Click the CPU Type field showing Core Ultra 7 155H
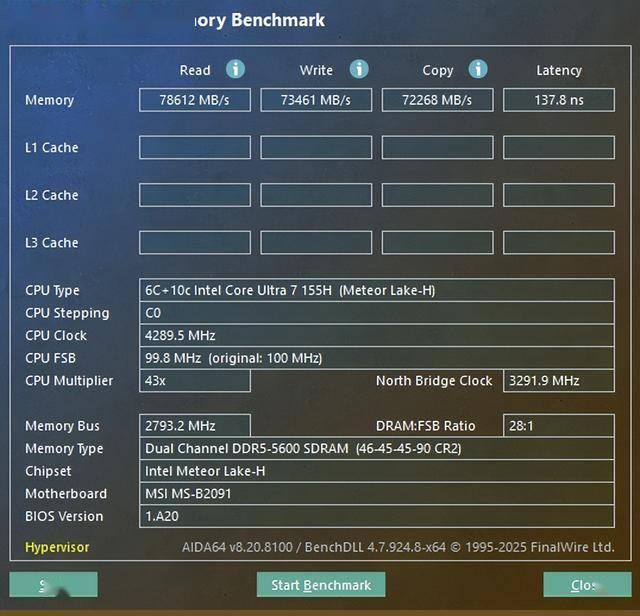 (377, 290)
